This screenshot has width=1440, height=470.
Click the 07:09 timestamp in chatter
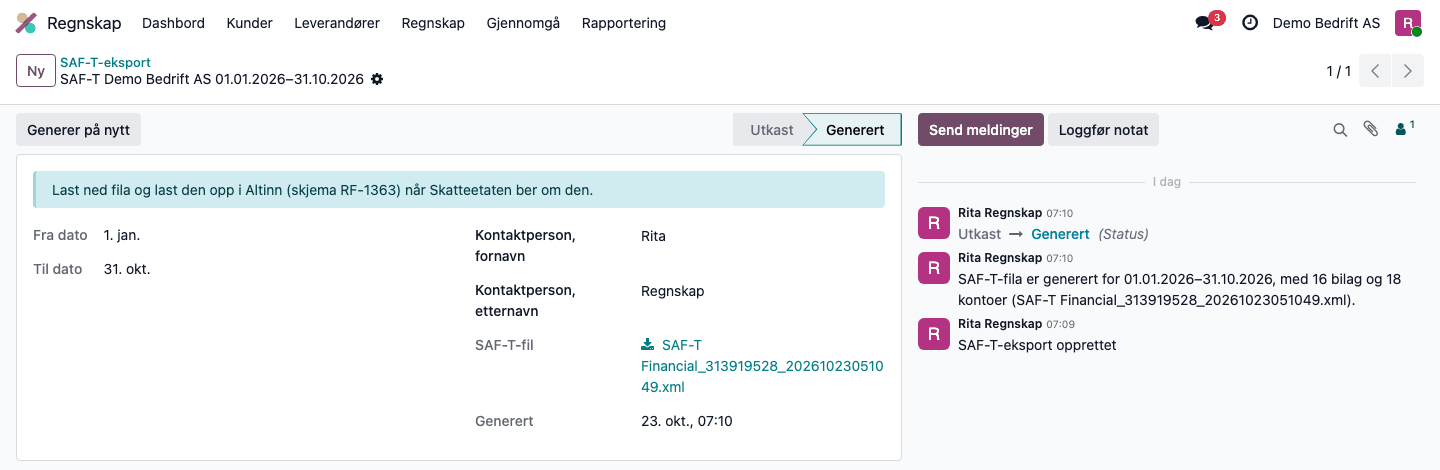click(x=1060, y=324)
